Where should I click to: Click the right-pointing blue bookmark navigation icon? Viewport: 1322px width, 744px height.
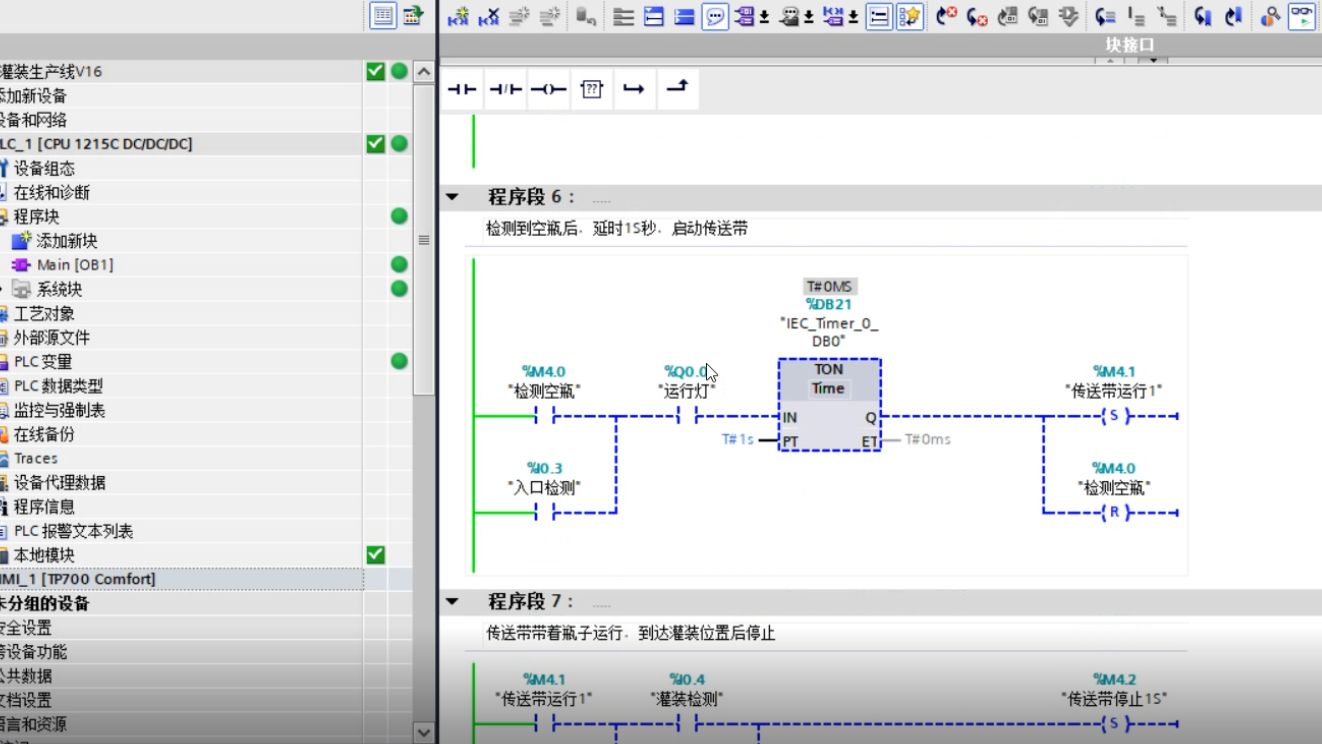[1233, 16]
